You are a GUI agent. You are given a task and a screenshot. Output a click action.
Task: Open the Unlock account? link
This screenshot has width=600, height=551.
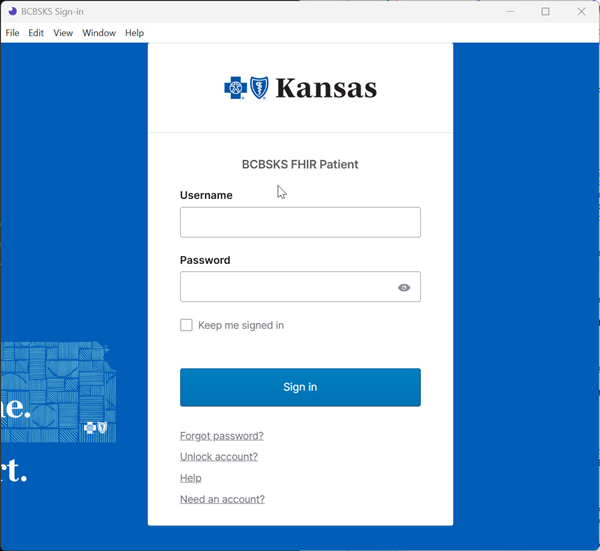[219, 457]
